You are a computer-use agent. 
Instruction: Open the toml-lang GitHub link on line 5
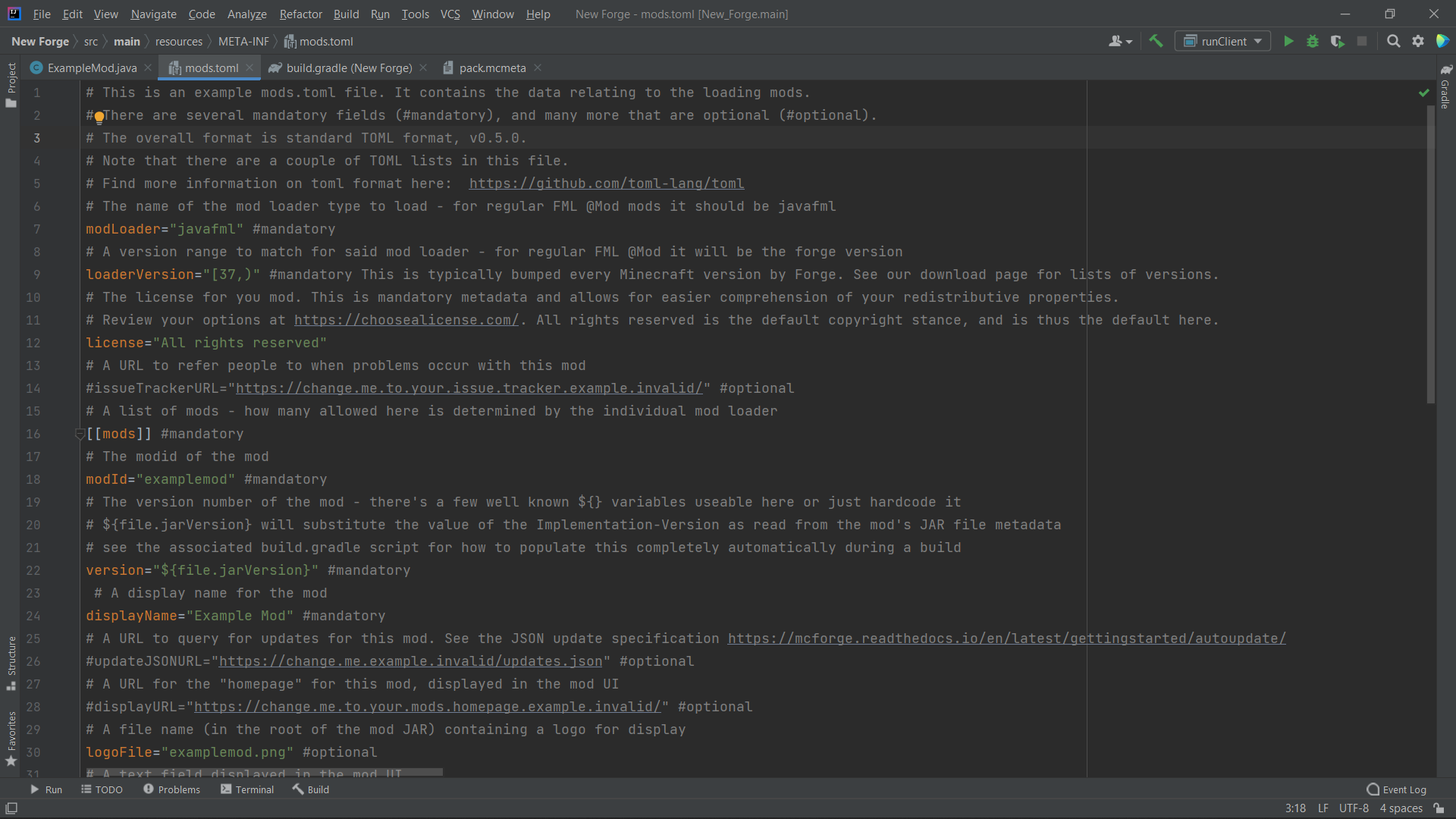[x=606, y=184]
